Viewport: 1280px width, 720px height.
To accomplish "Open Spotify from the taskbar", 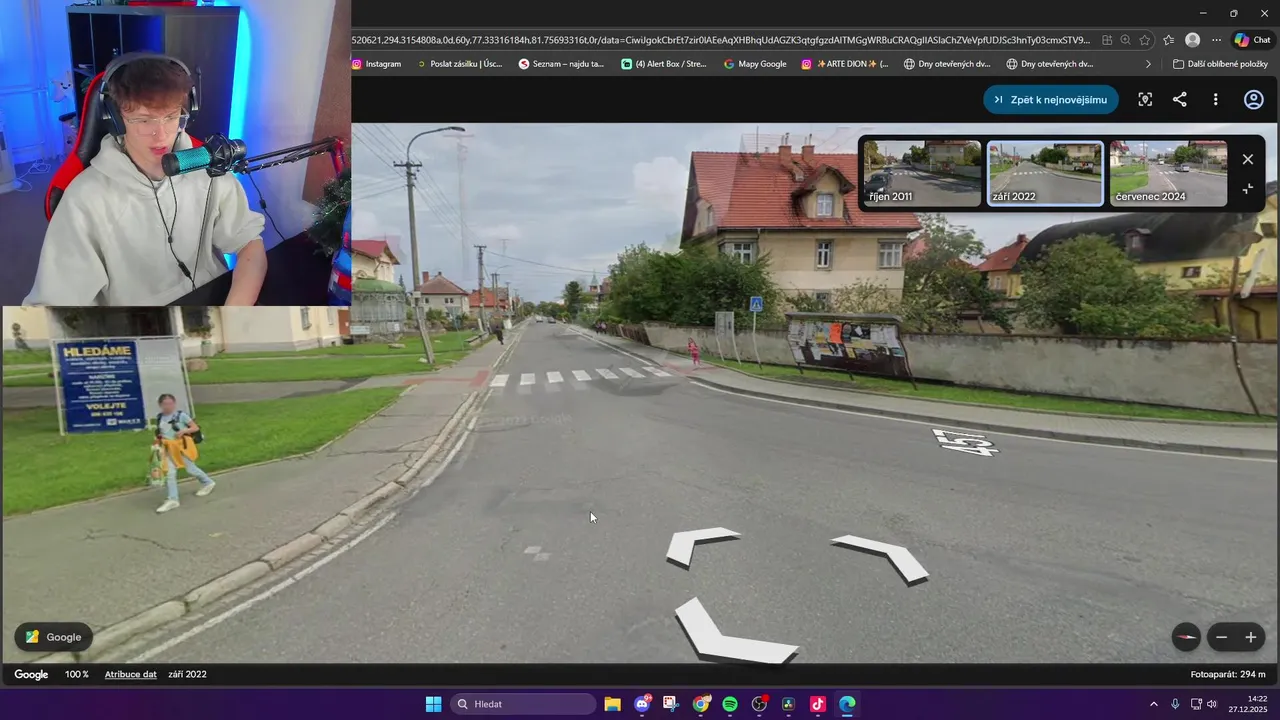I will [730, 704].
